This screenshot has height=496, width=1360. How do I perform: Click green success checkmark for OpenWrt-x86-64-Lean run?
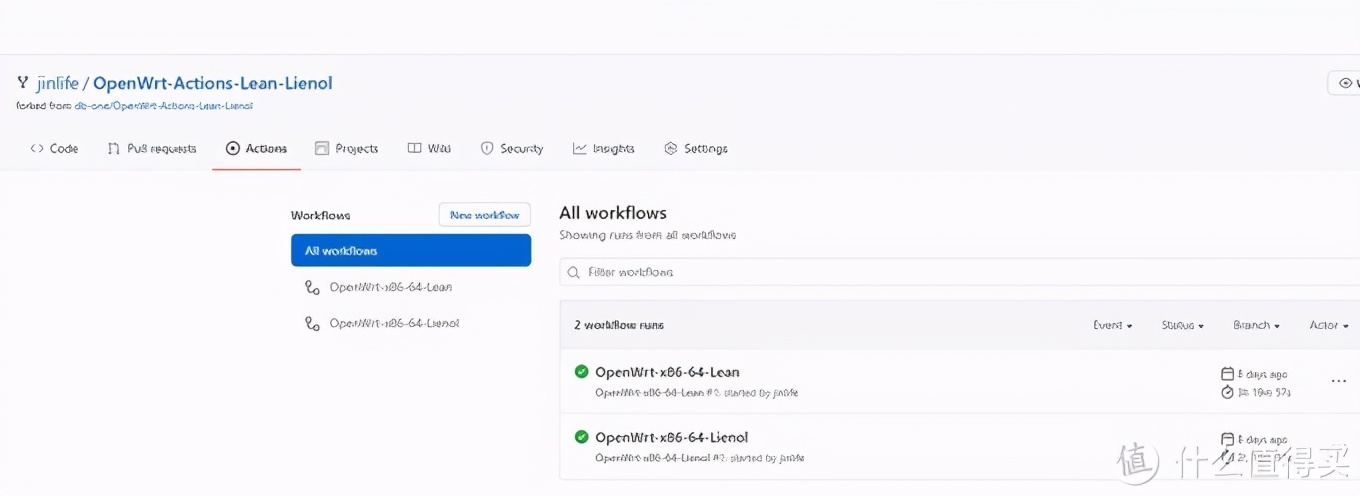click(x=581, y=372)
